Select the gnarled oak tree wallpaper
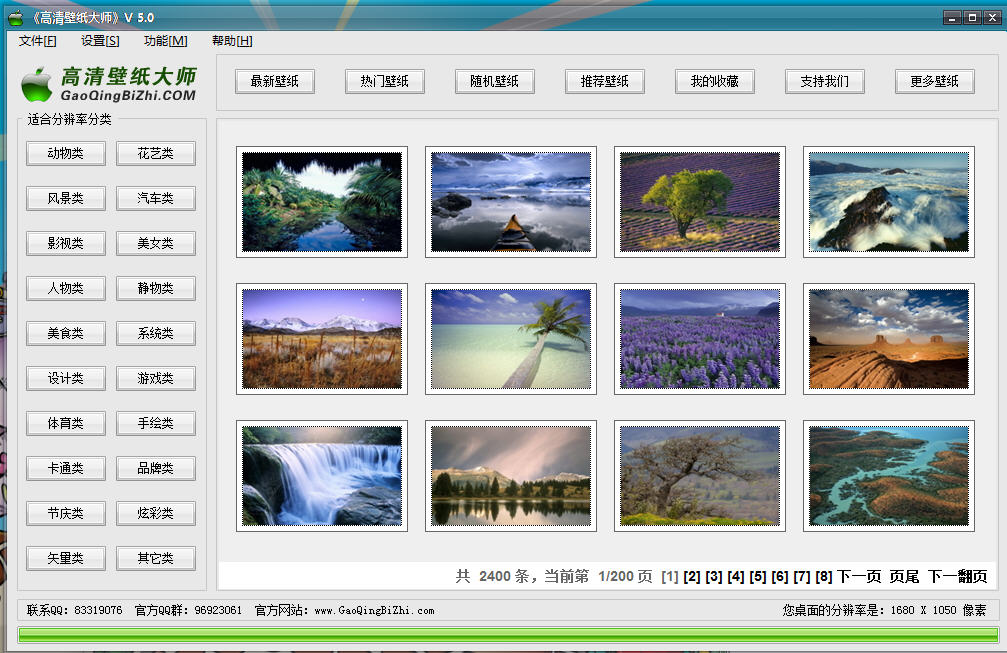Image resolution: width=1007 pixels, height=653 pixels. click(x=699, y=476)
